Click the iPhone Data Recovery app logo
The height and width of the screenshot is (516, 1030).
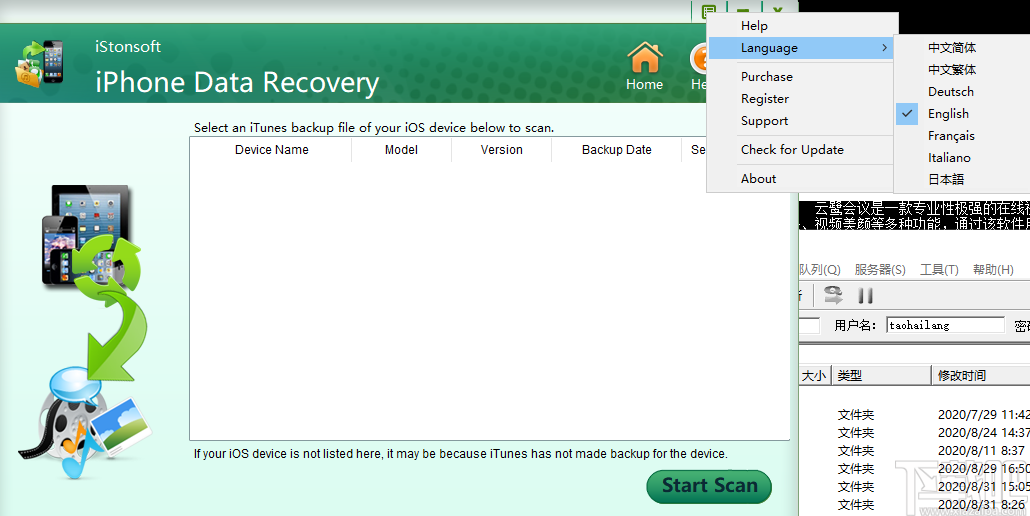coord(41,63)
